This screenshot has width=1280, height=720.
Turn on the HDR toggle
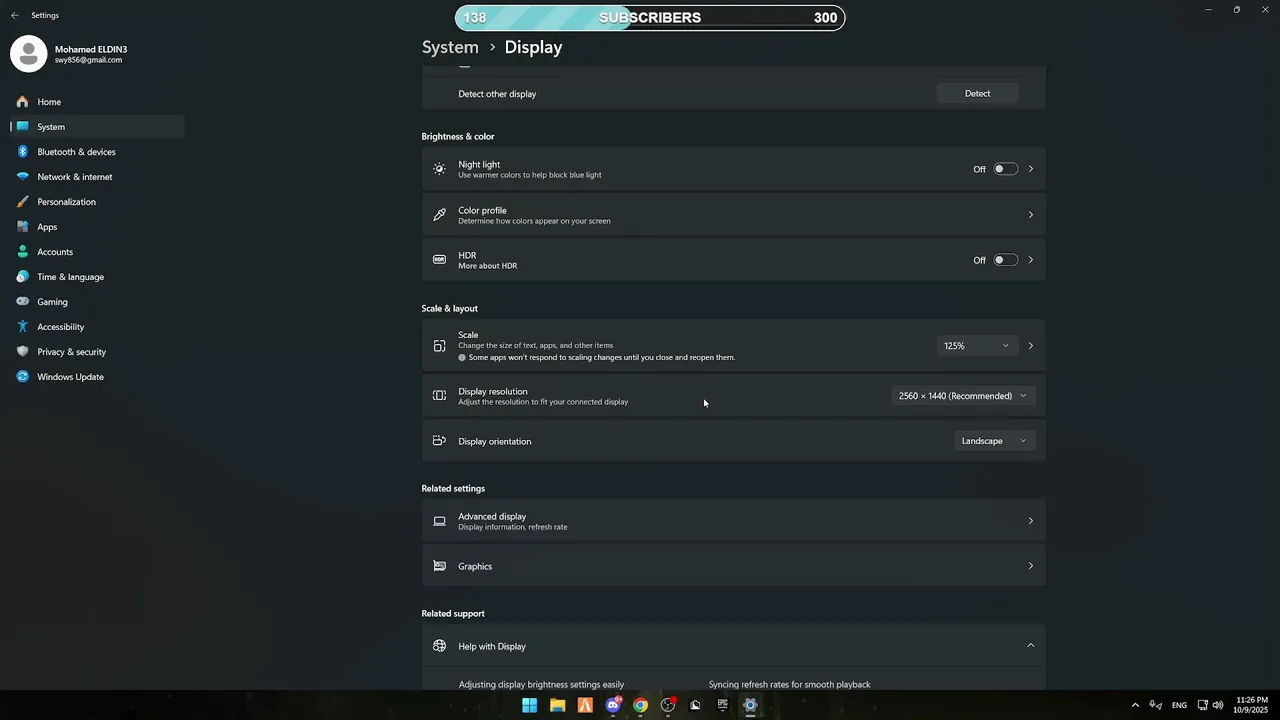(1005, 260)
